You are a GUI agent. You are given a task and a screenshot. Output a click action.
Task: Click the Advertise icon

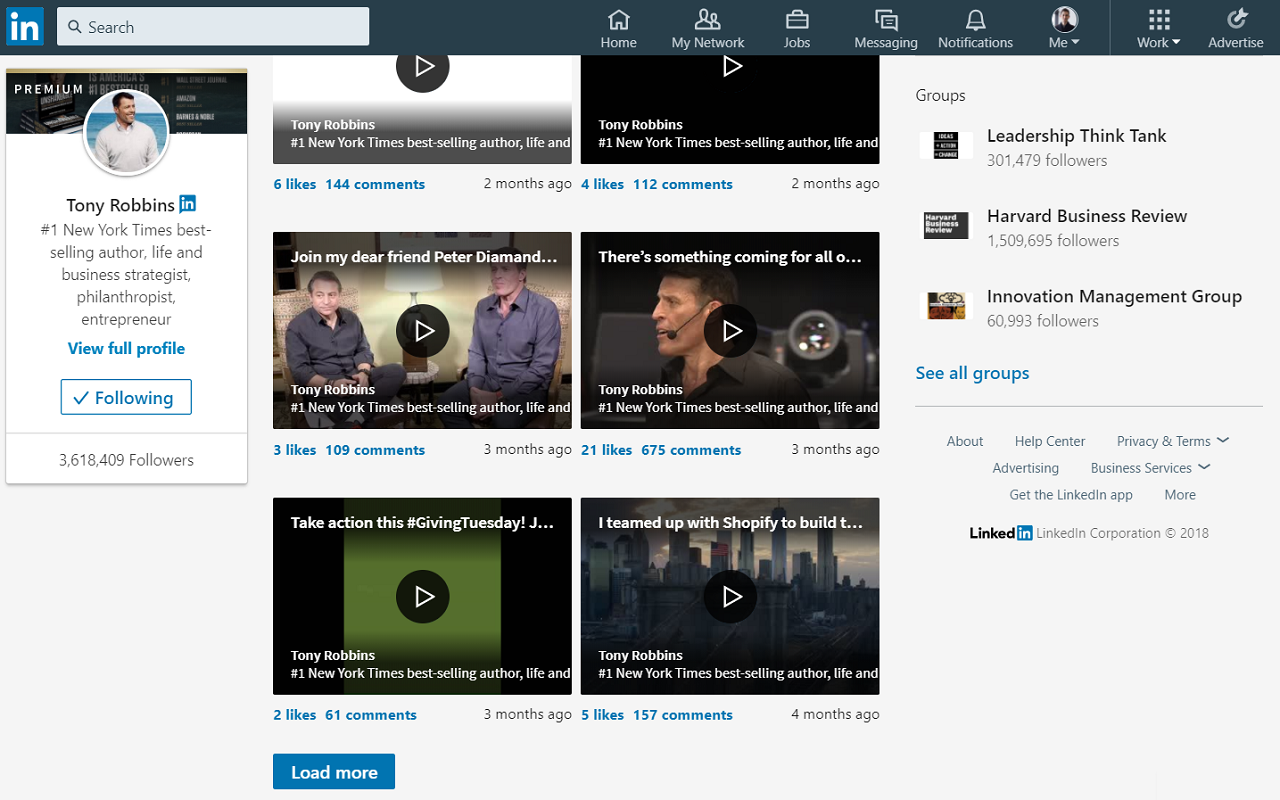point(1236,27)
